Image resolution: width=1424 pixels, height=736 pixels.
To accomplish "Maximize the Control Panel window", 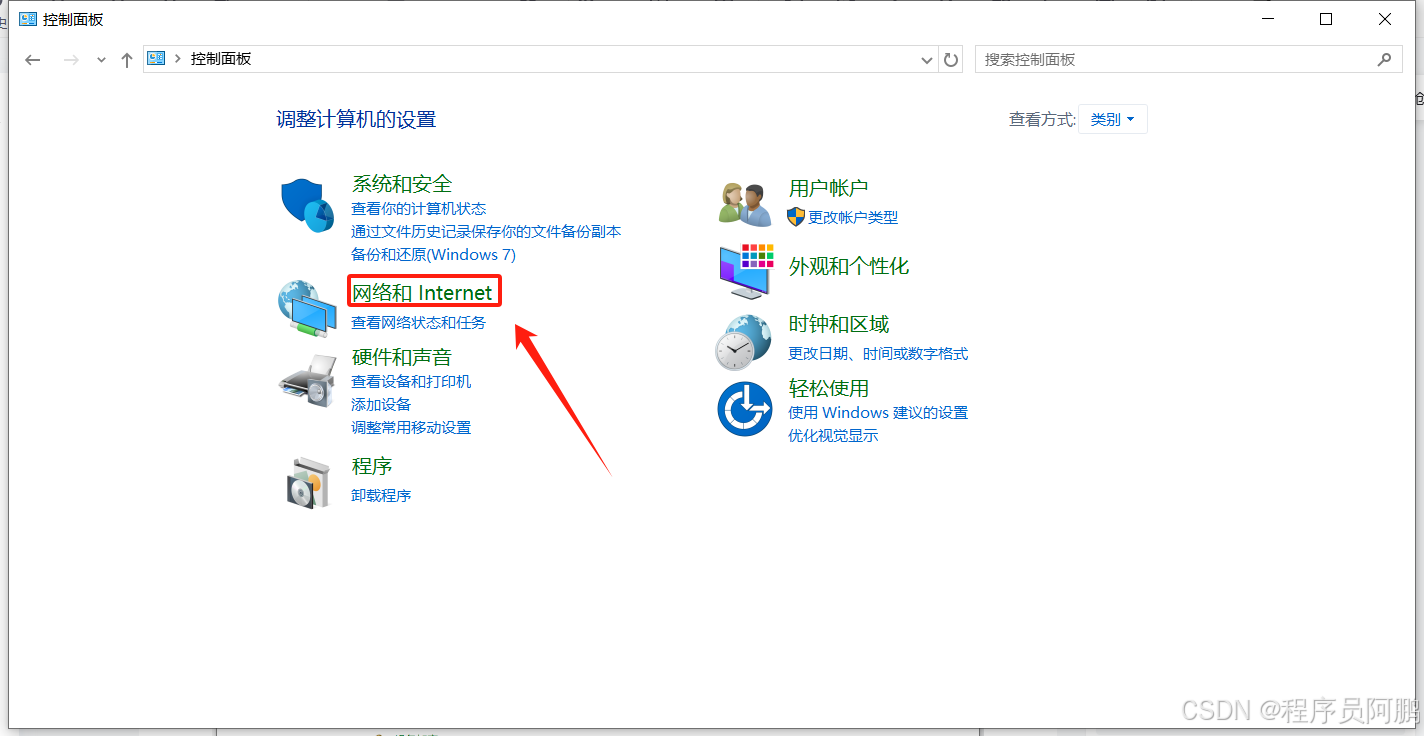I will 1326,19.
